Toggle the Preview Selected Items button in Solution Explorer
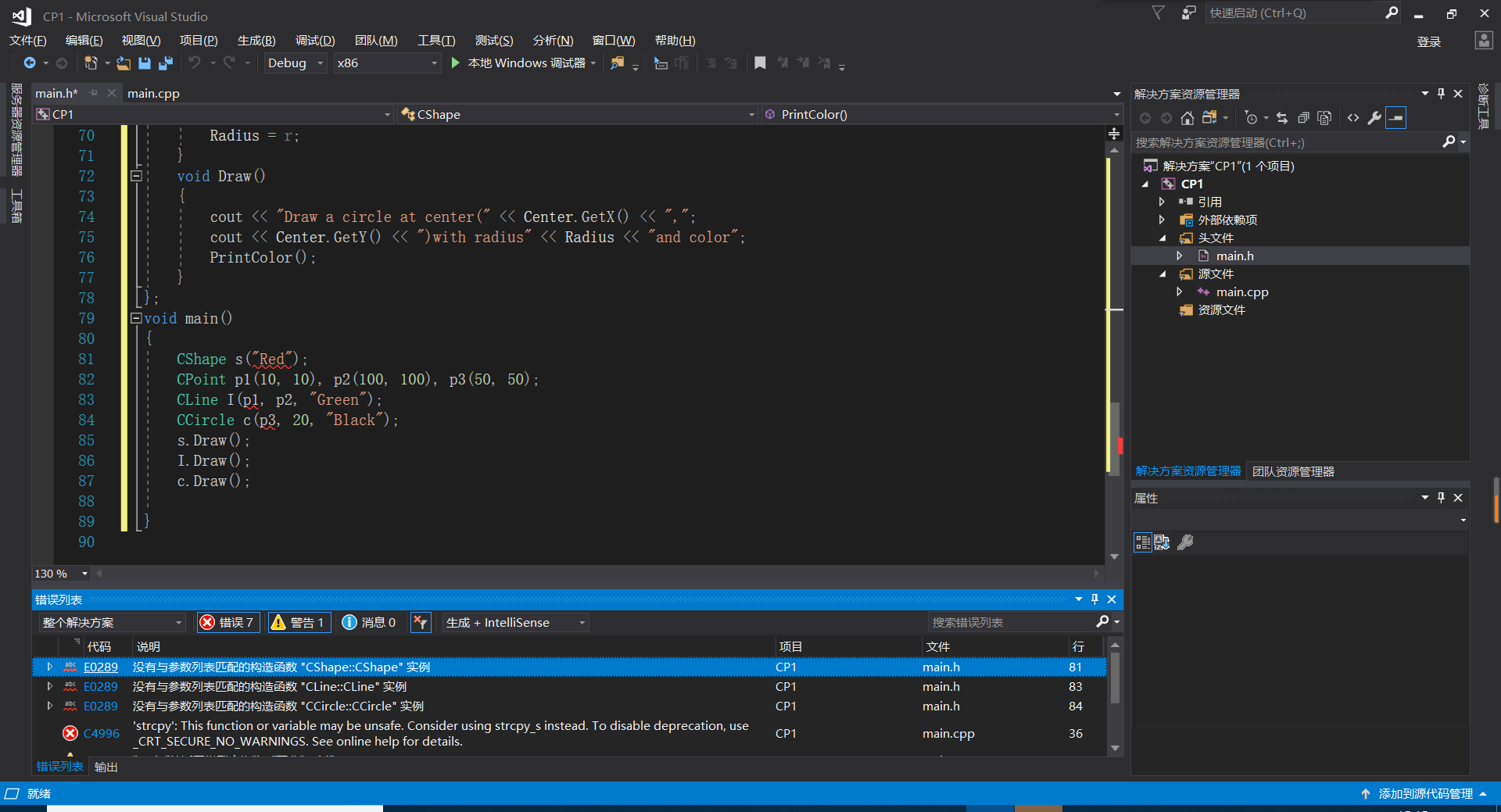Screen dimensions: 1501x812 click(x=1396, y=118)
